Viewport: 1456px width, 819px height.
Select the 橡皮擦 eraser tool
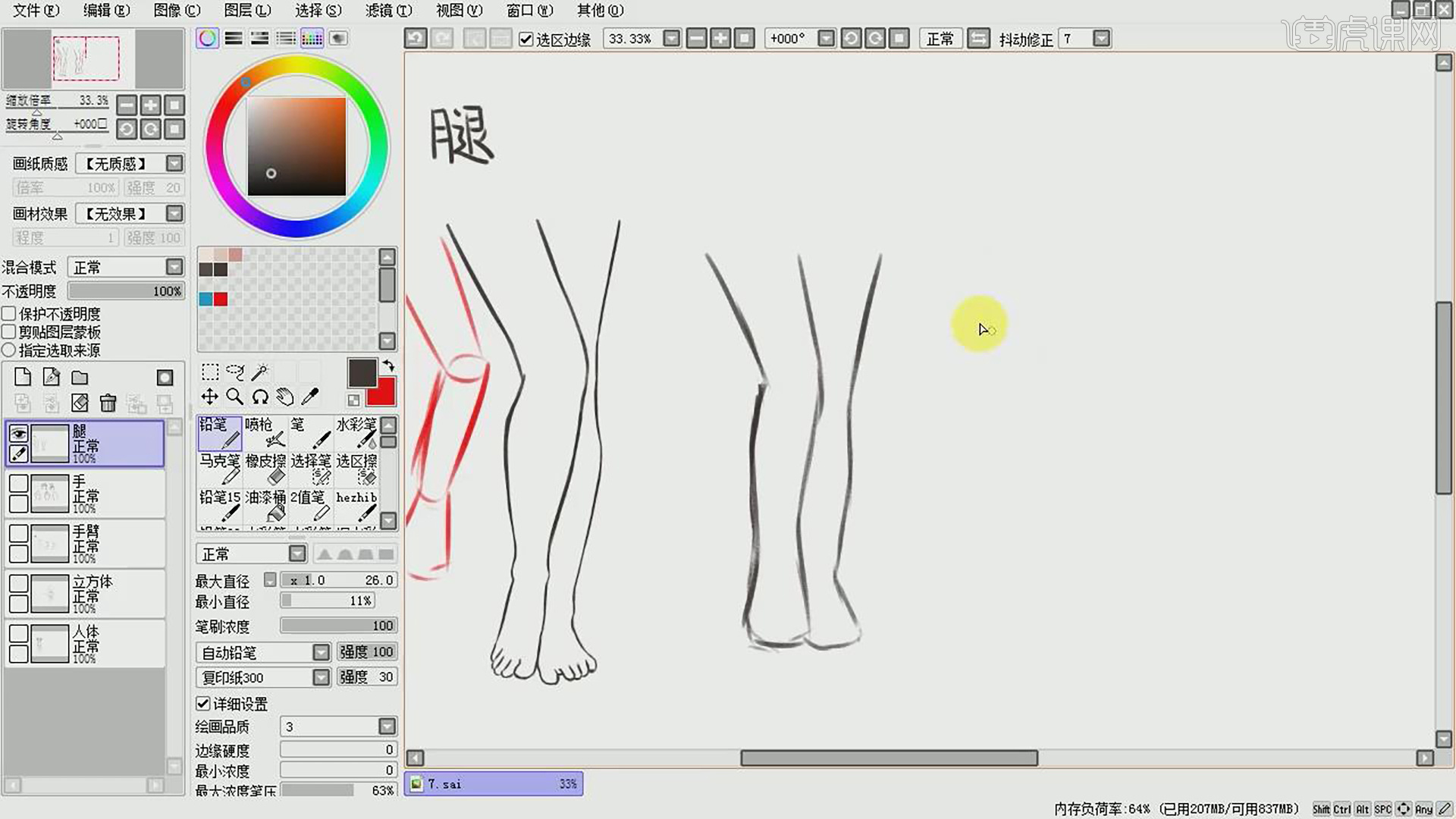point(265,469)
